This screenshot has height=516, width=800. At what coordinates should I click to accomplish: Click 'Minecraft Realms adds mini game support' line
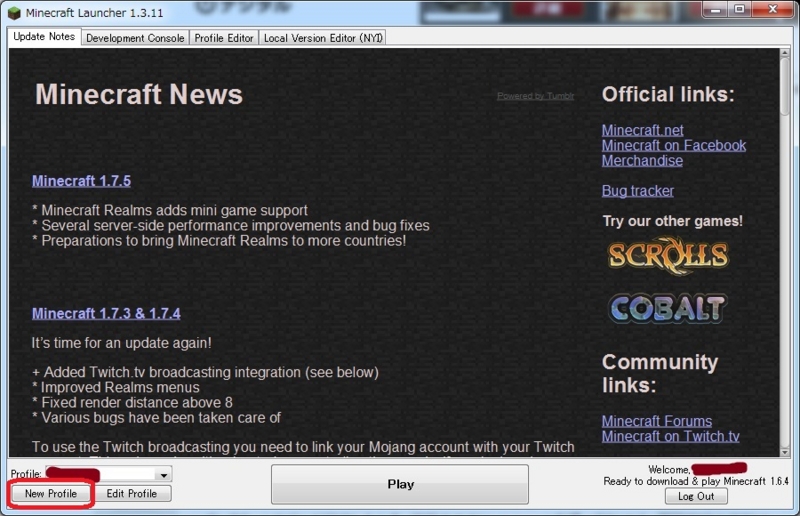(x=170, y=210)
